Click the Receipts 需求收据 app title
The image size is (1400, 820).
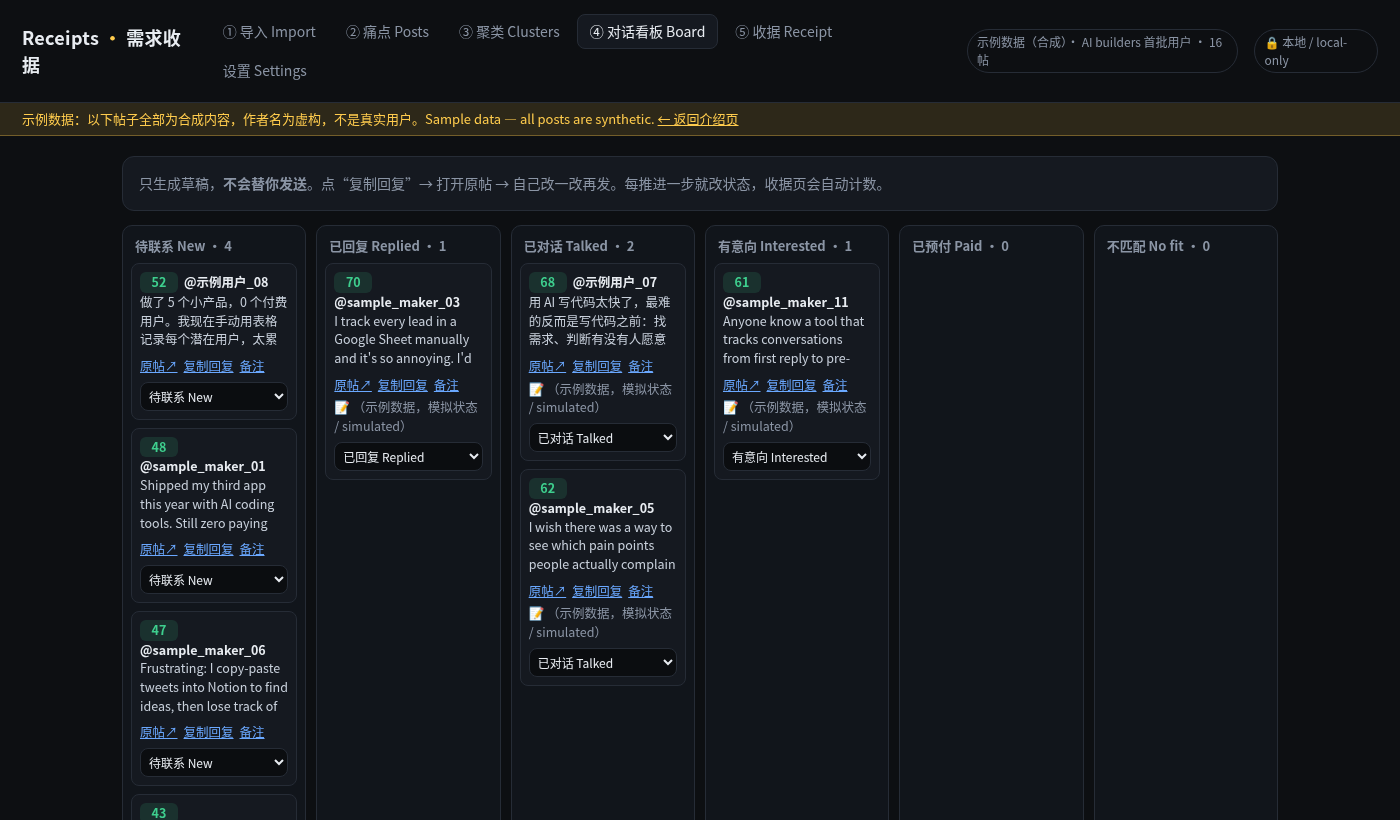tap(102, 51)
